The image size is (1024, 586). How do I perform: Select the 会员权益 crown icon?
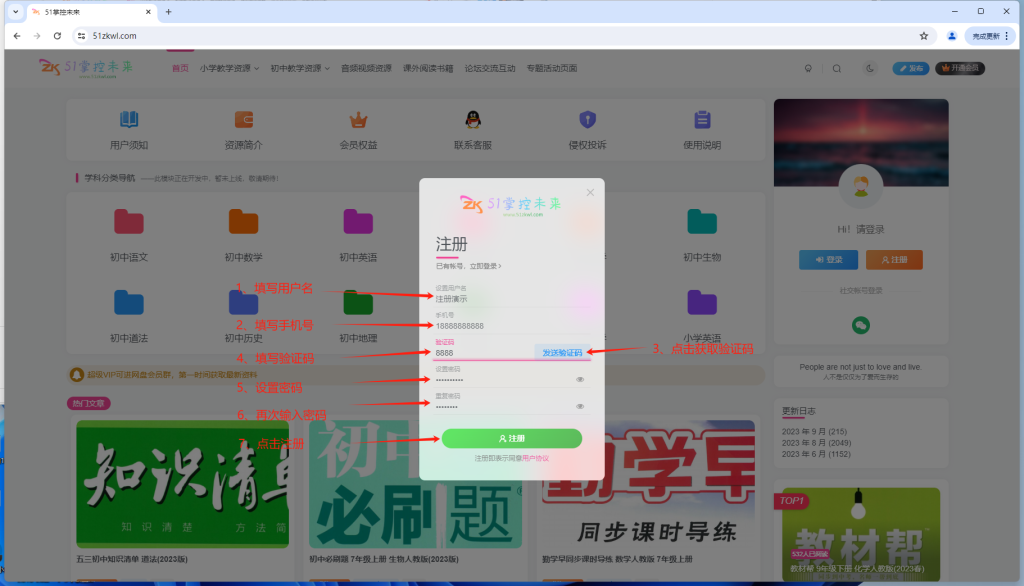pyautogui.click(x=360, y=120)
